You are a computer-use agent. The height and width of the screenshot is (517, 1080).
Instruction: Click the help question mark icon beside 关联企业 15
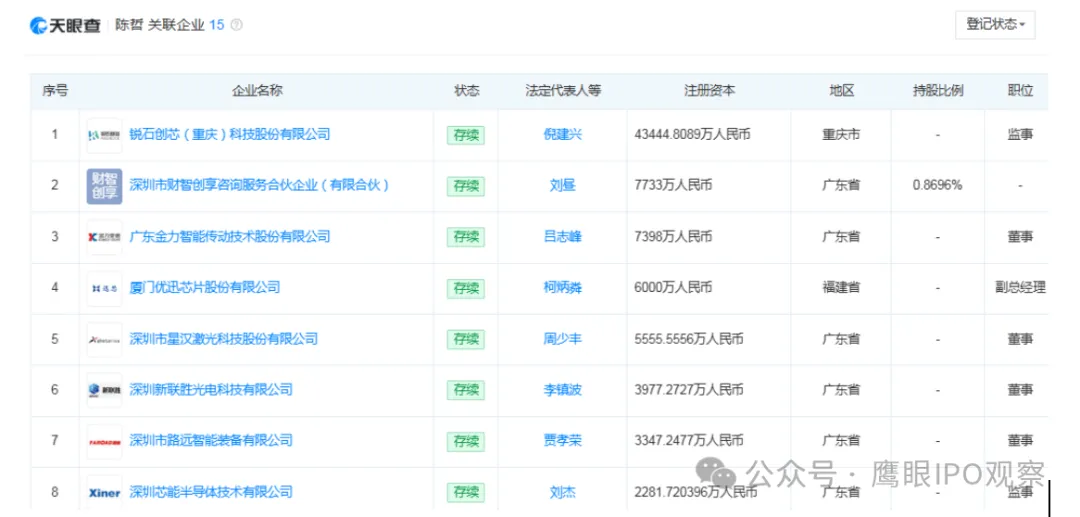pyautogui.click(x=236, y=25)
